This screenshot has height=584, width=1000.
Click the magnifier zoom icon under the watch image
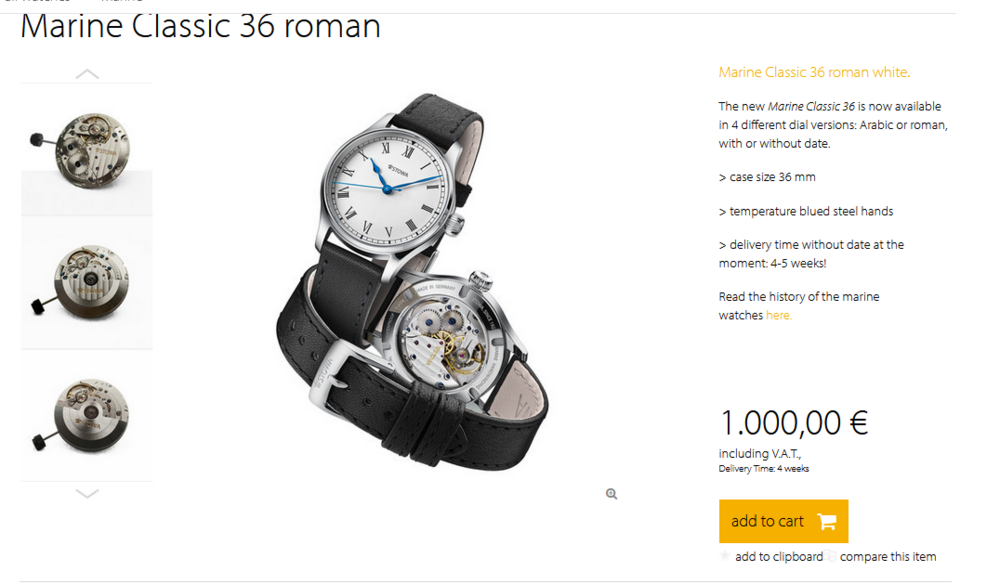(x=611, y=494)
